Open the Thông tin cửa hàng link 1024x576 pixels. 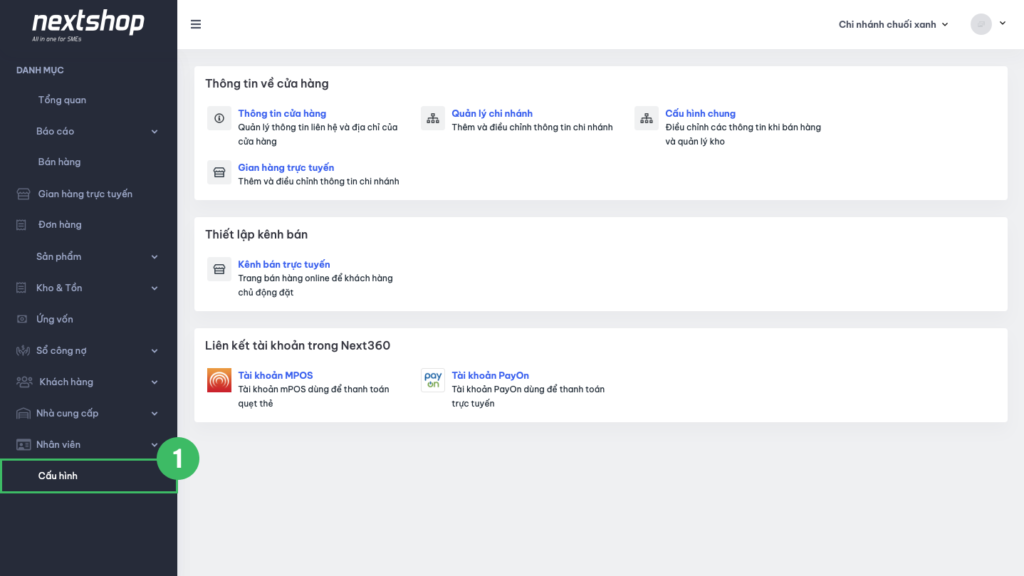coord(282,113)
